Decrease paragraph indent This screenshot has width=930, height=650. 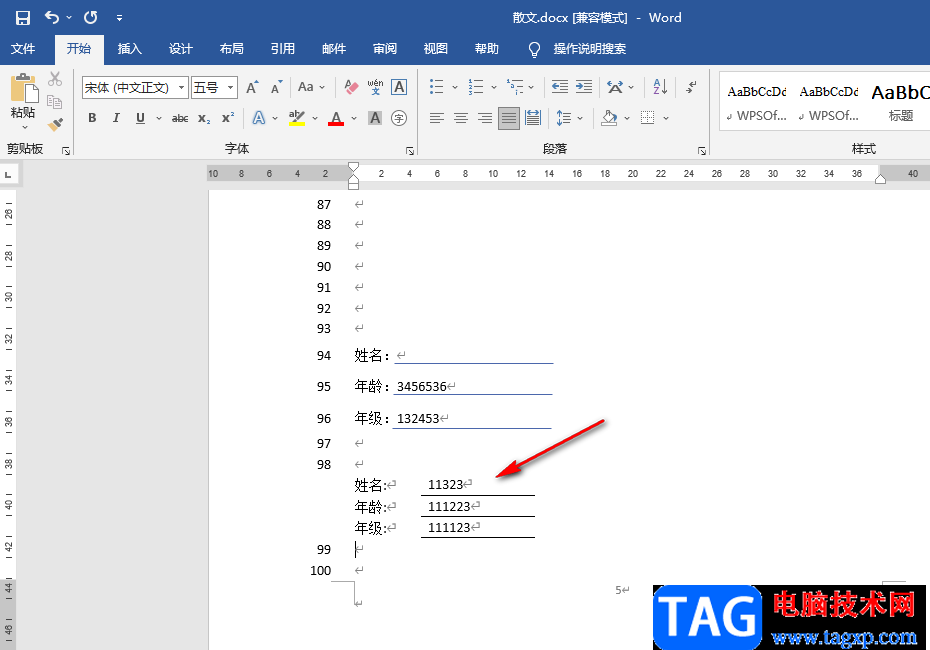[559, 87]
